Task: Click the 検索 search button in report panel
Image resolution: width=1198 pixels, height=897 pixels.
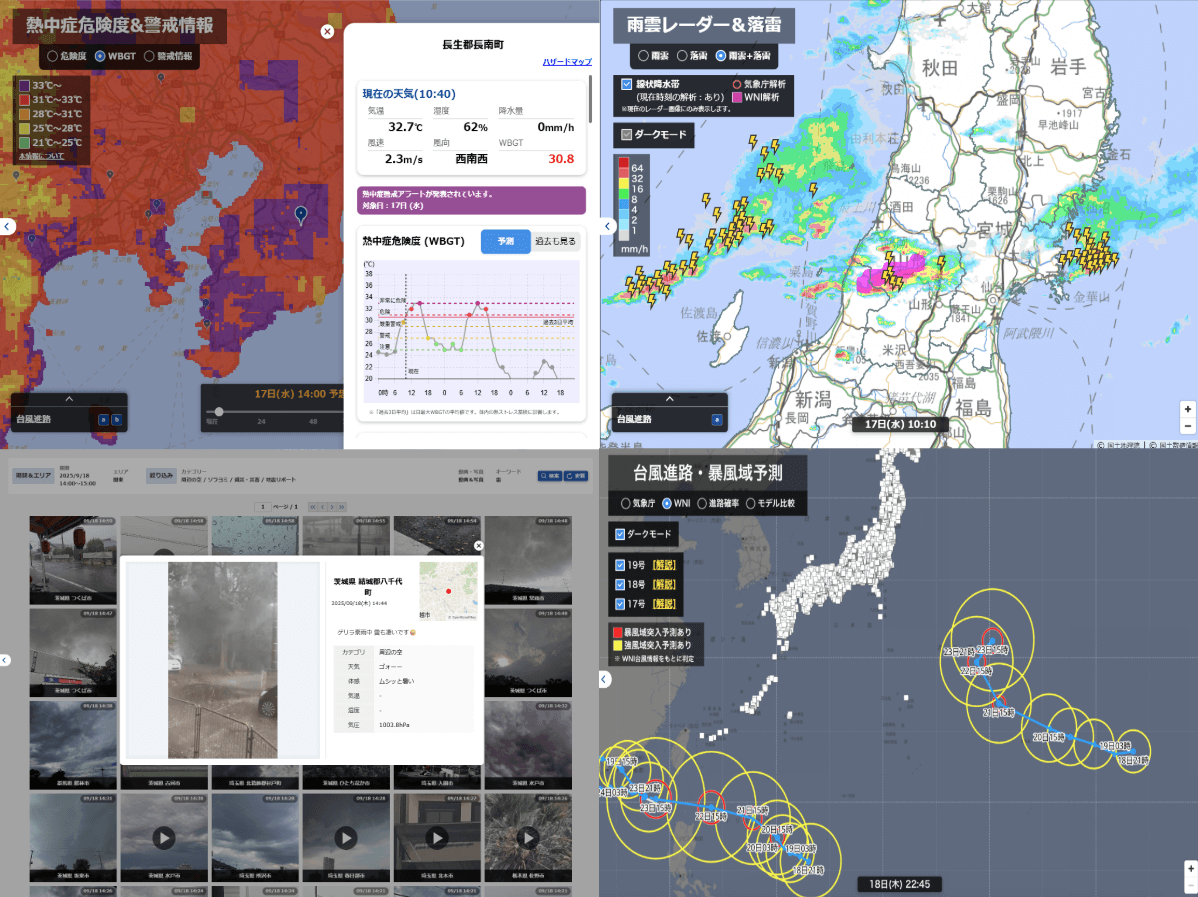Action: click(548, 476)
